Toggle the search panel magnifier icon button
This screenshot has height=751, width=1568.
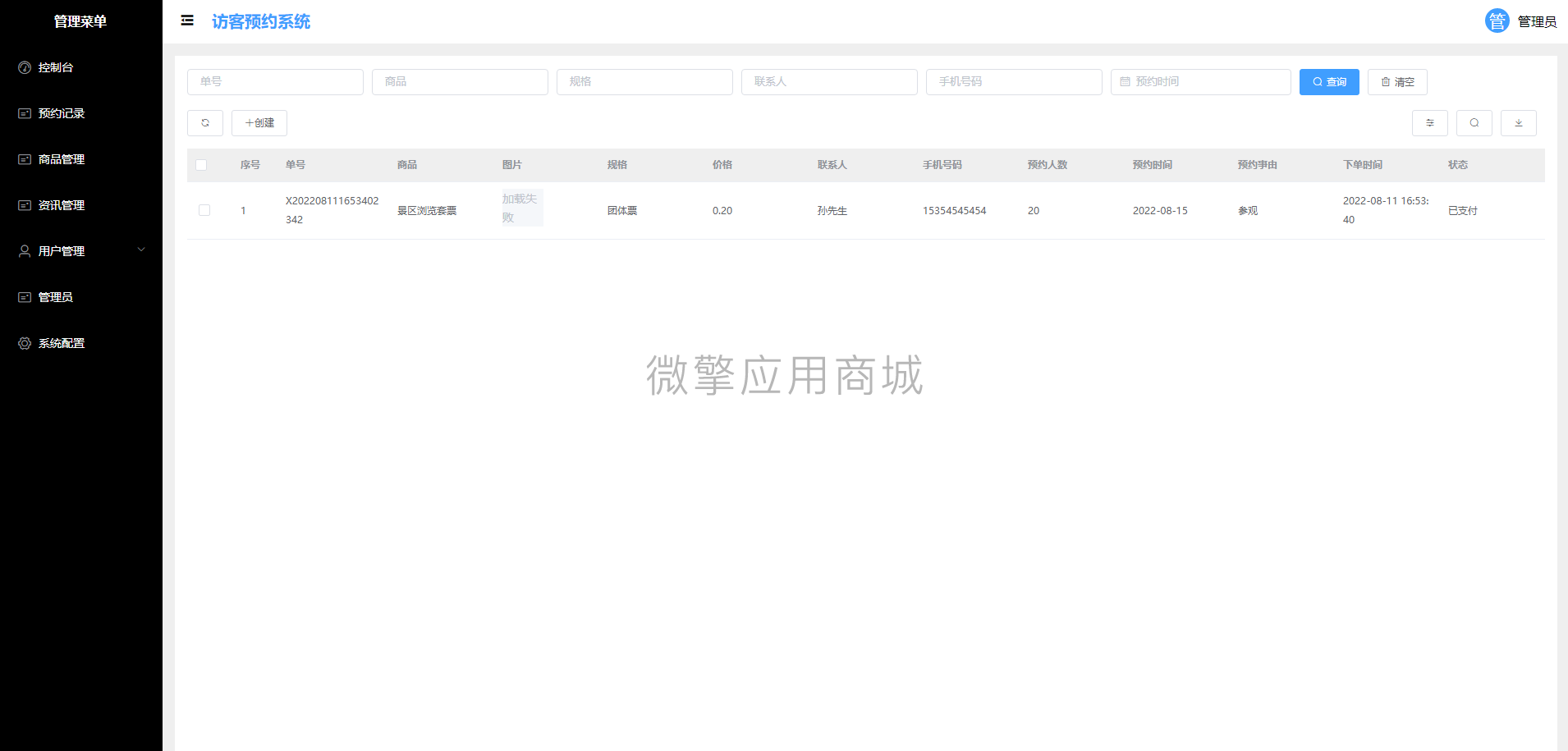[1474, 123]
